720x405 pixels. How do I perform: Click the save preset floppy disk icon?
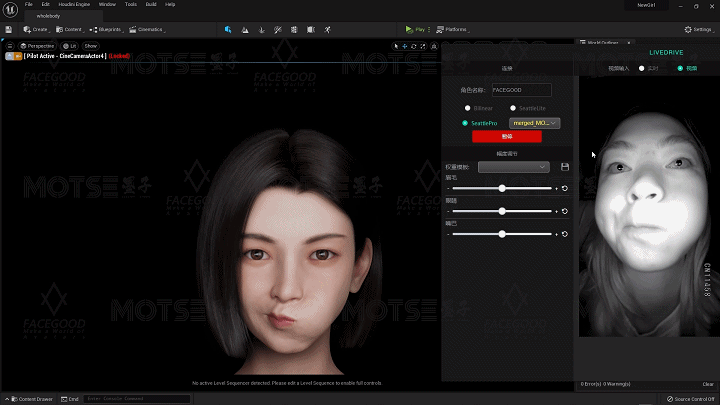tap(565, 166)
